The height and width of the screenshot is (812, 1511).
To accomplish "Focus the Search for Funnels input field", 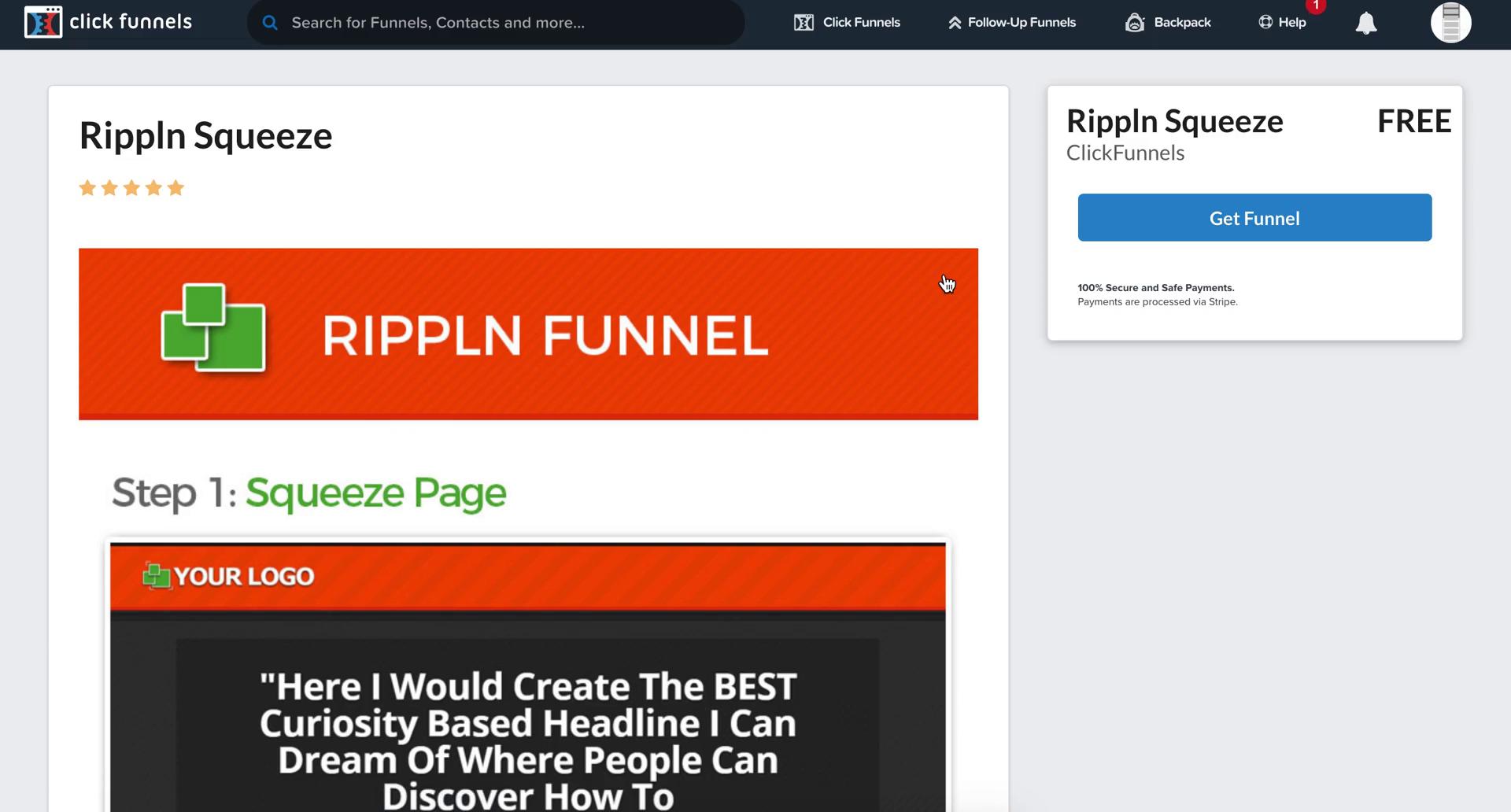I will [496, 23].
